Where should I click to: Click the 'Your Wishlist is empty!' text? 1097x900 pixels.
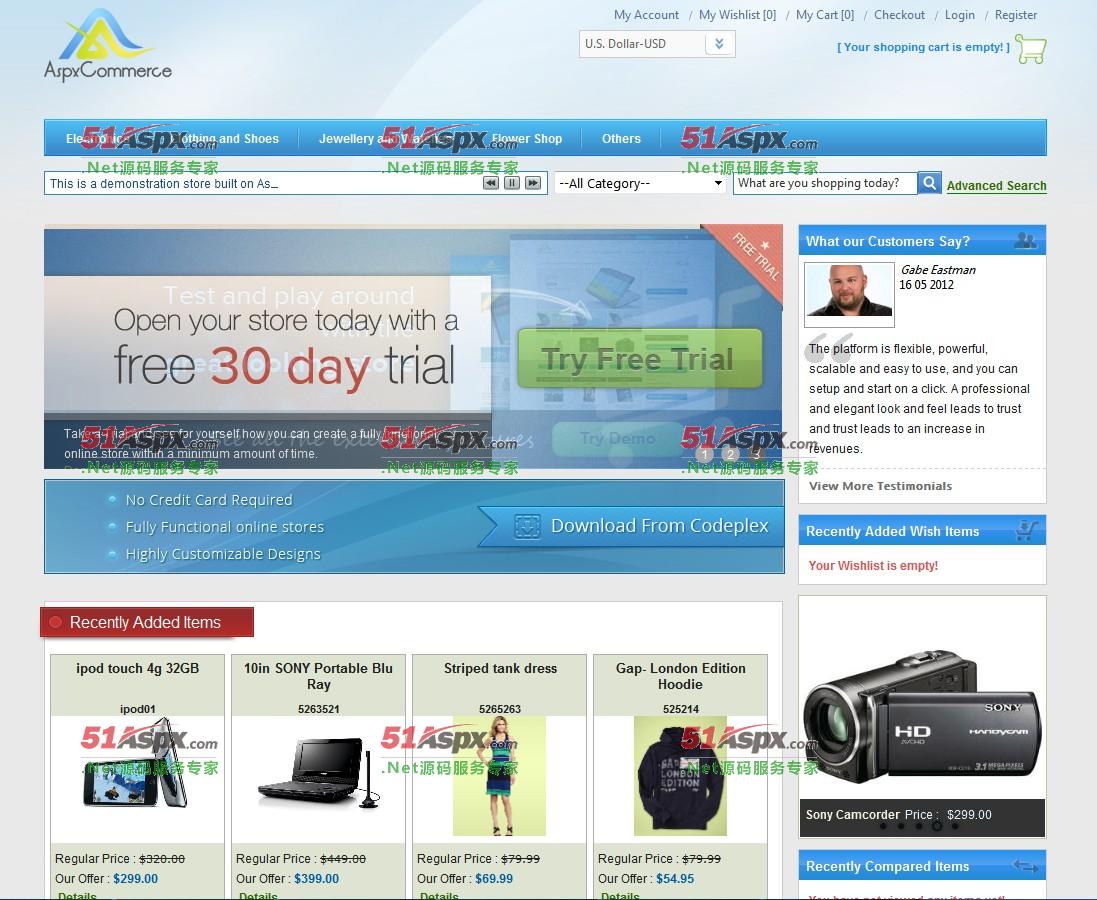click(873, 565)
